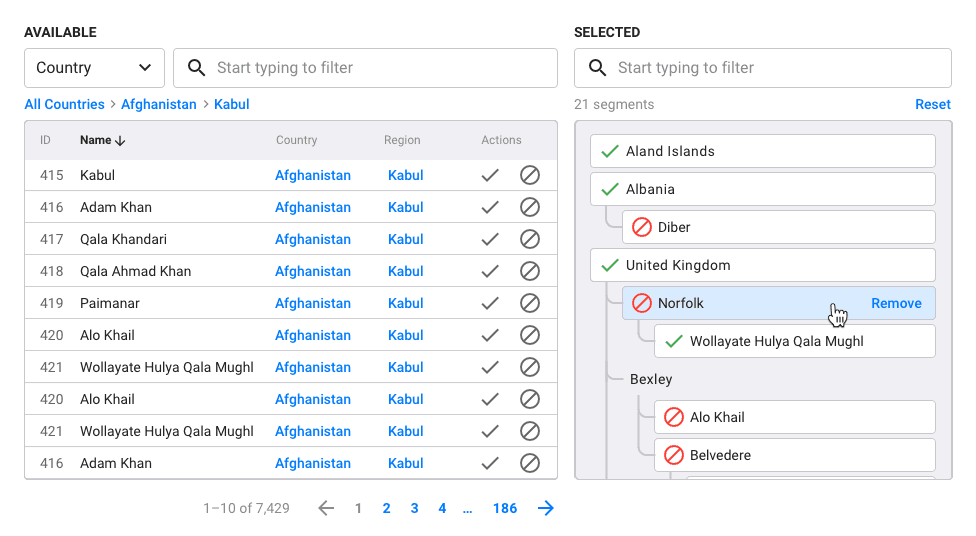Toggle red exclude icon on Belvedere segment

tap(674, 455)
